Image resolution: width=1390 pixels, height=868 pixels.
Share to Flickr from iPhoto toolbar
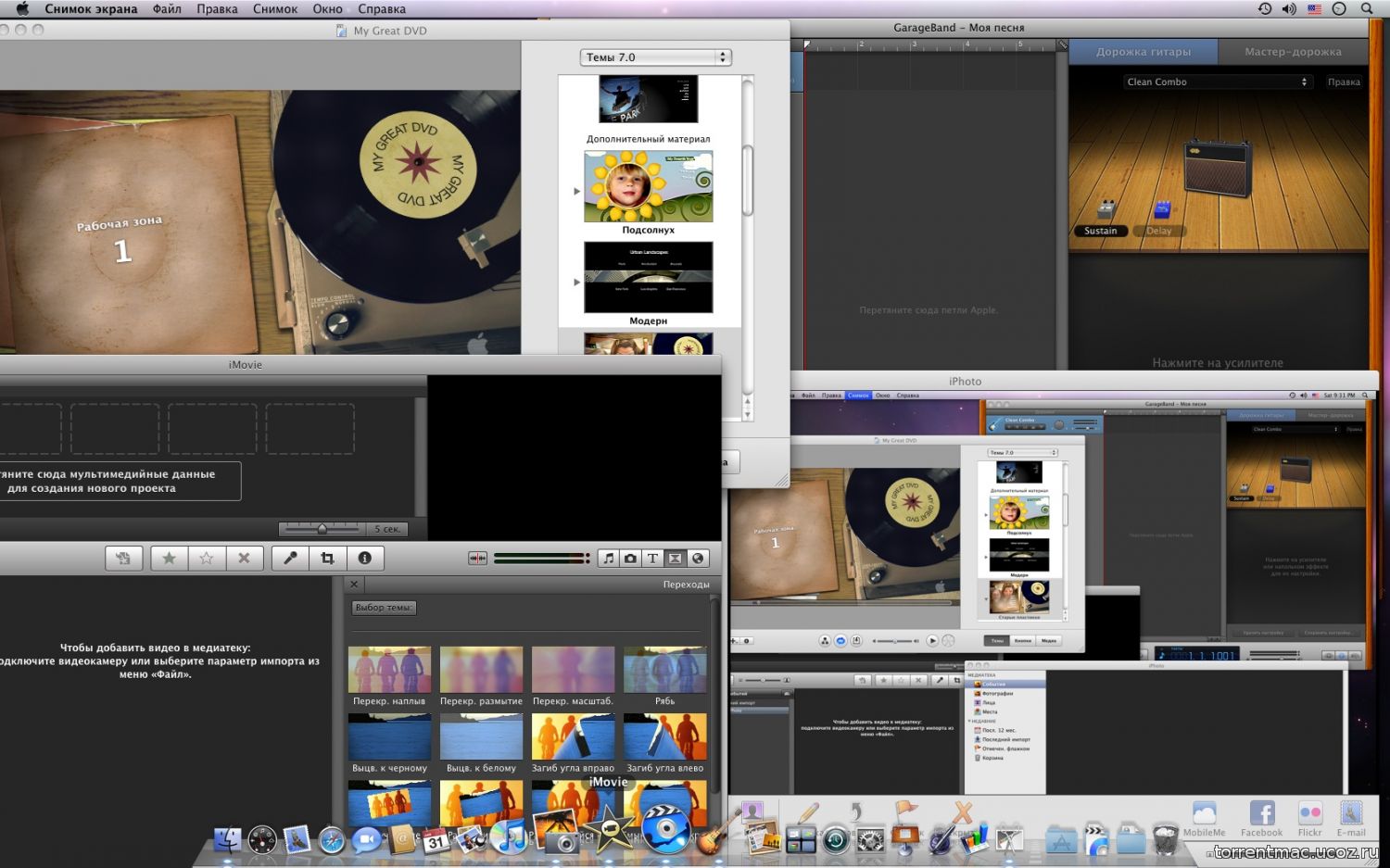[x=1309, y=819]
